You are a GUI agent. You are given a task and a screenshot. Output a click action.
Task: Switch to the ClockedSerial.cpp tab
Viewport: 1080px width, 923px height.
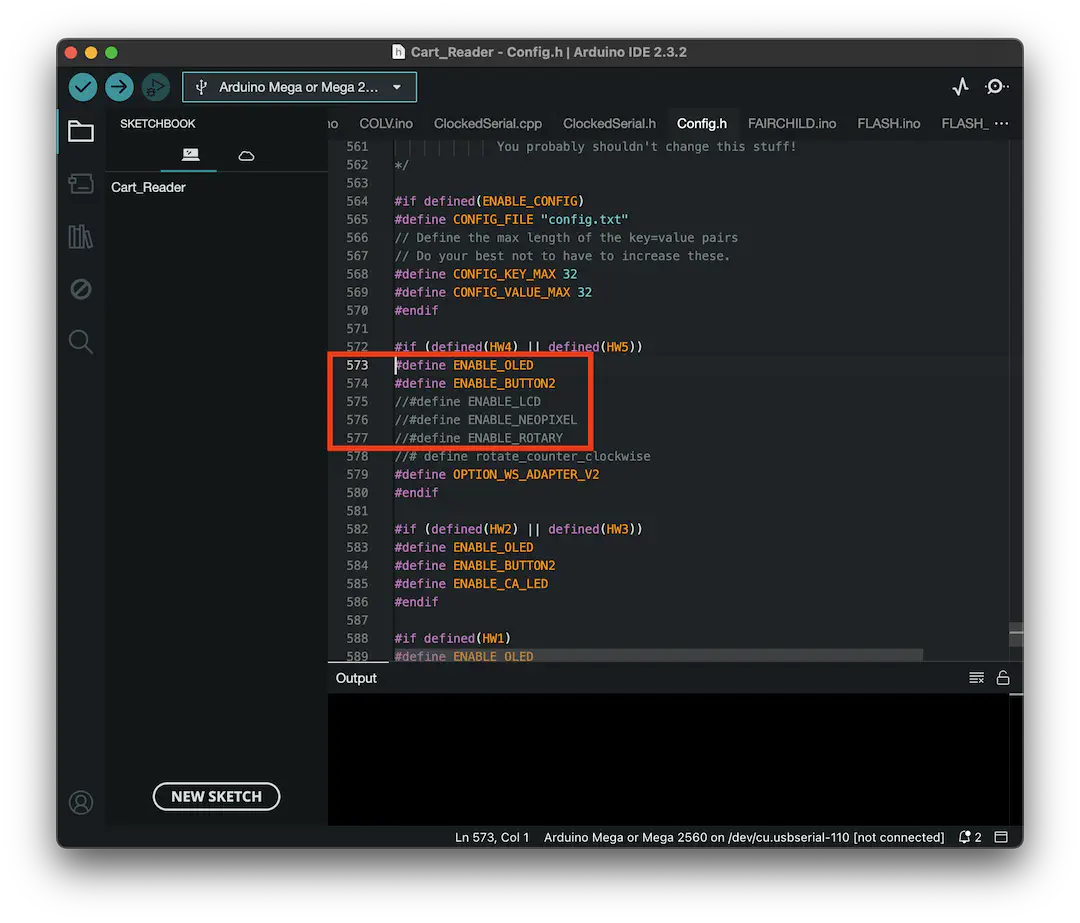pos(487,123)
